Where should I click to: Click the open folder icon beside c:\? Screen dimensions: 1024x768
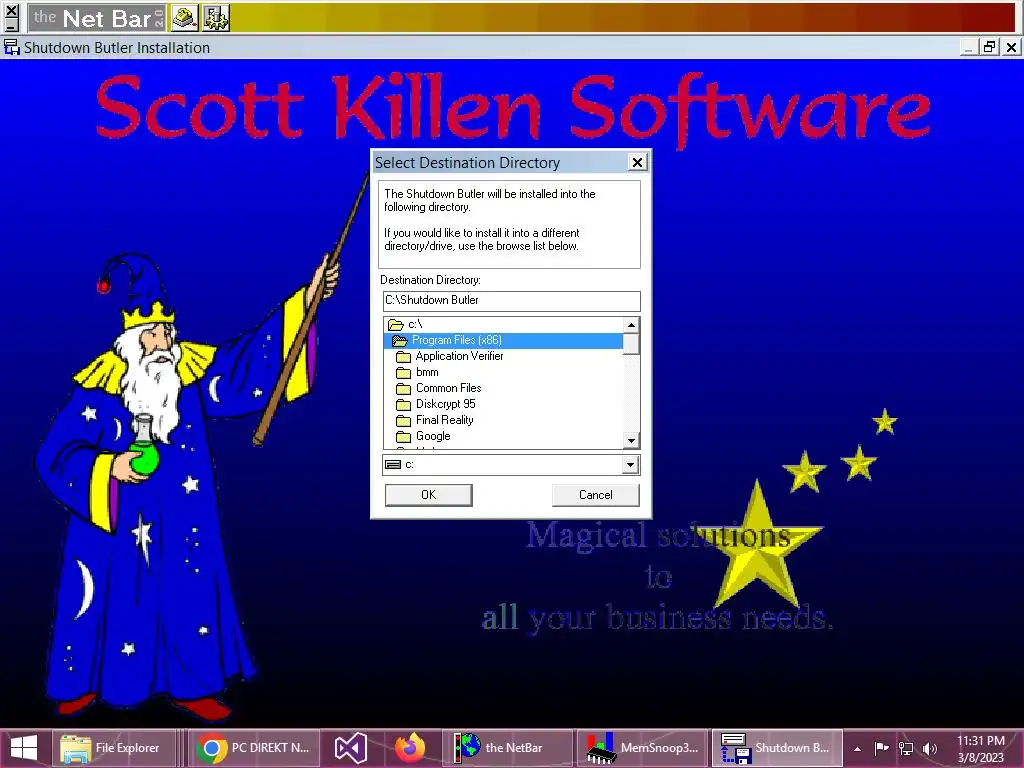396,325
